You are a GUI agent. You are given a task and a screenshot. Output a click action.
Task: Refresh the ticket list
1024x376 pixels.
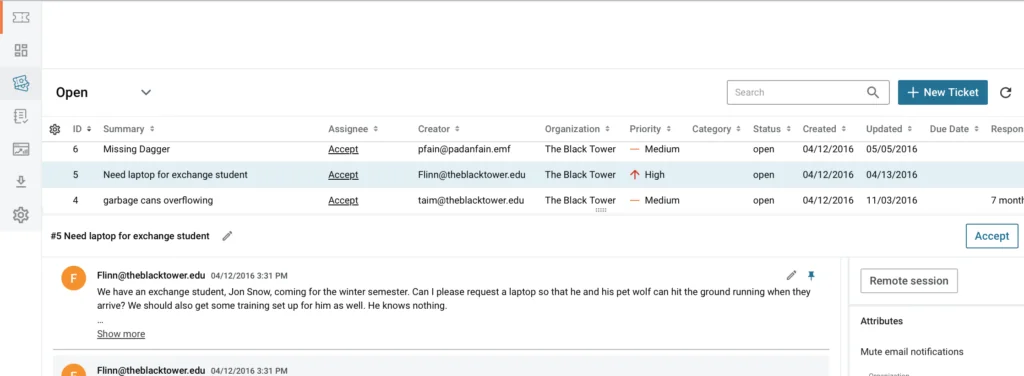pyautogui.click(x=1006, y=93)
